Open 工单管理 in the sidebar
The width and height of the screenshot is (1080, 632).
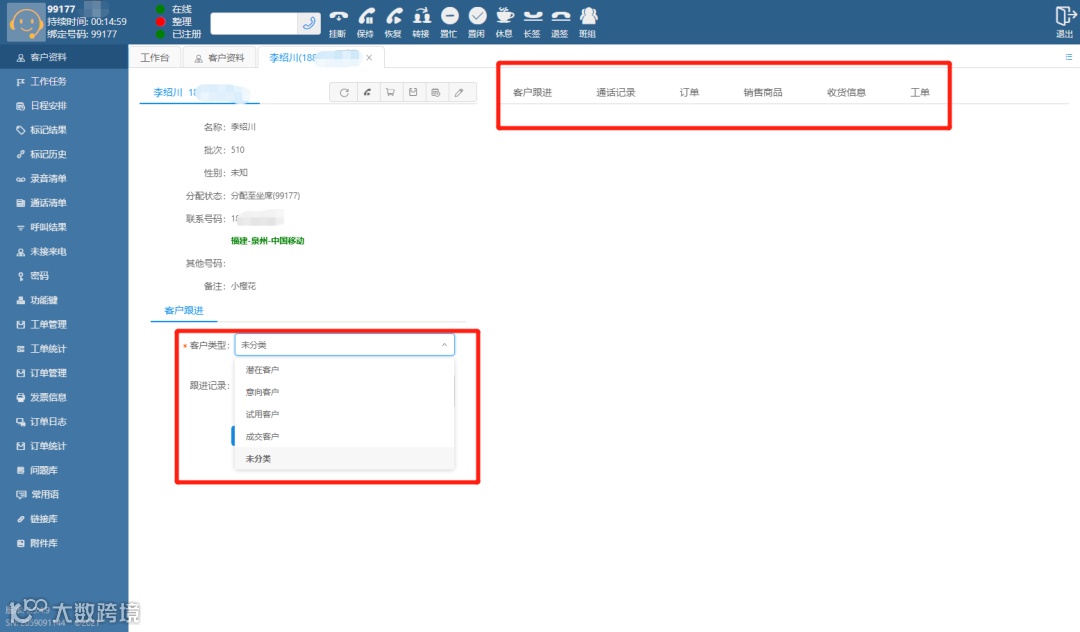click(x=64, y=324)
